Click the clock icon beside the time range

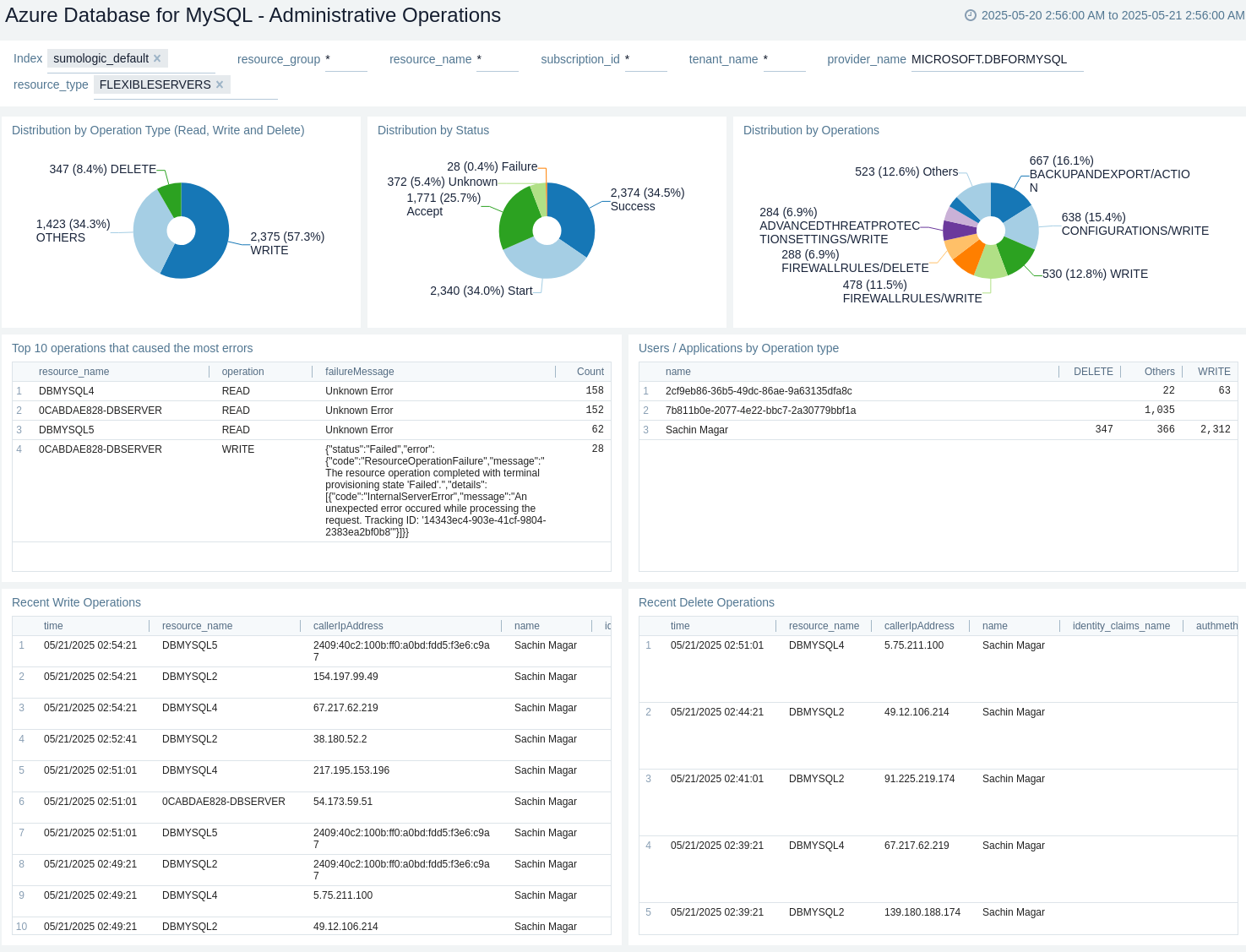[971, 15]
